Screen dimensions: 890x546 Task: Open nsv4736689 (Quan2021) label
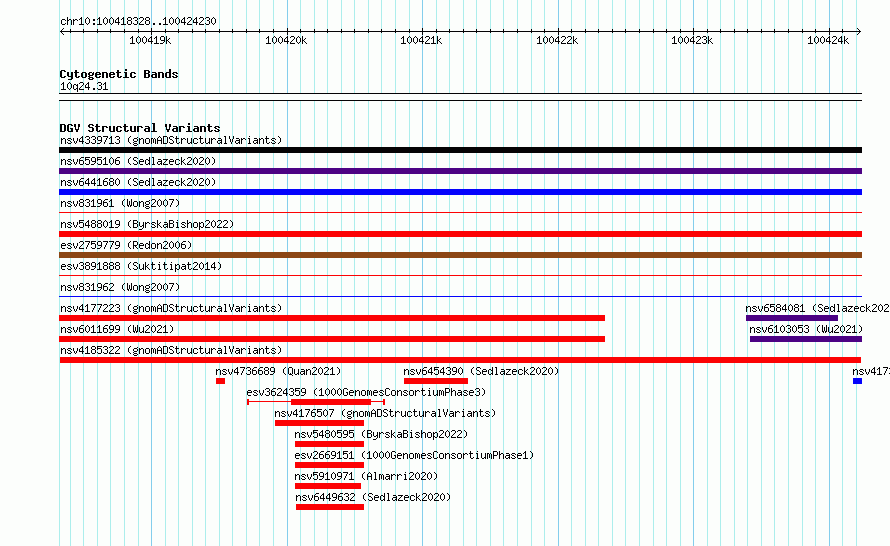pyautogui.click(x=278, y=371)
